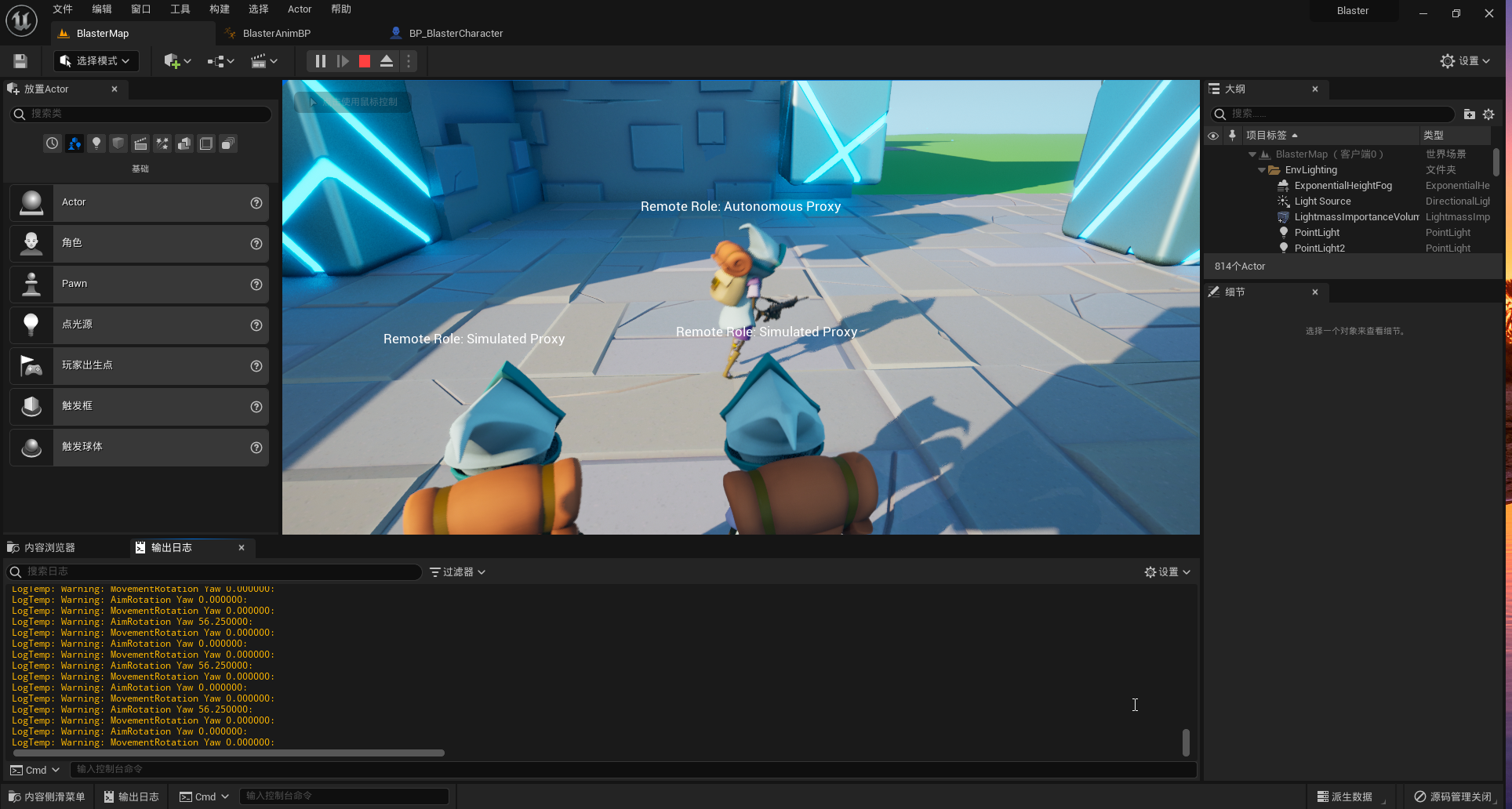Eject from the player controller
1512x809 pixels.
pos(387,61)
